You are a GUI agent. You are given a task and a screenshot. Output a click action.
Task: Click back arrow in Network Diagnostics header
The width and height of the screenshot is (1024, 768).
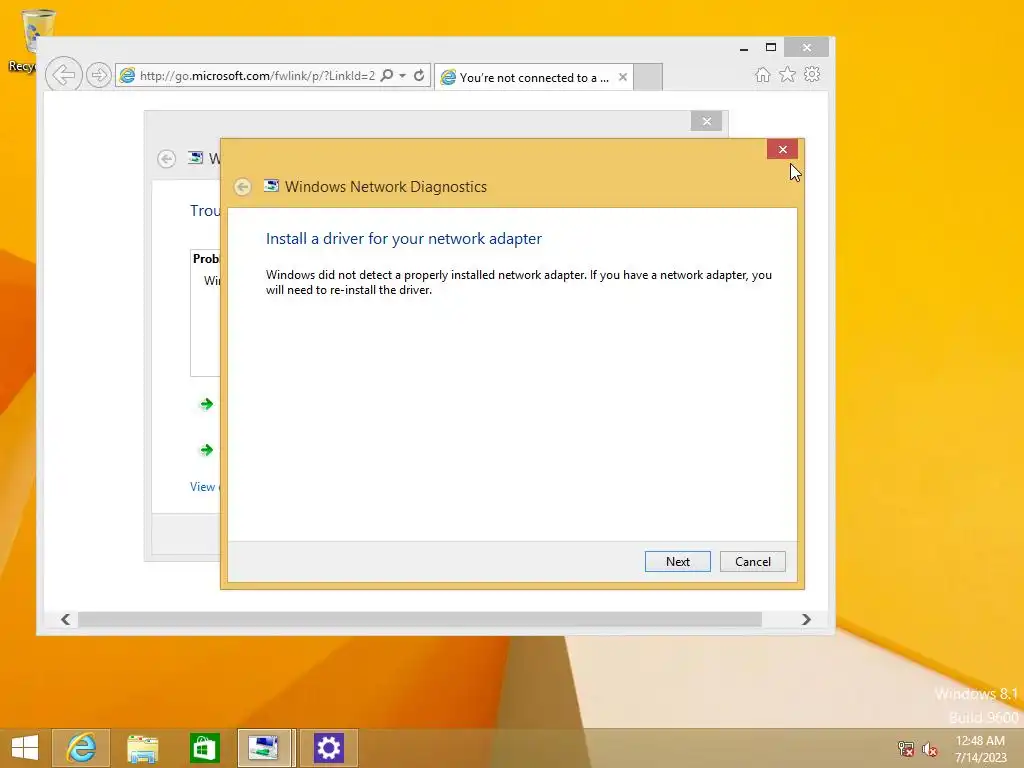coord(242,187)
